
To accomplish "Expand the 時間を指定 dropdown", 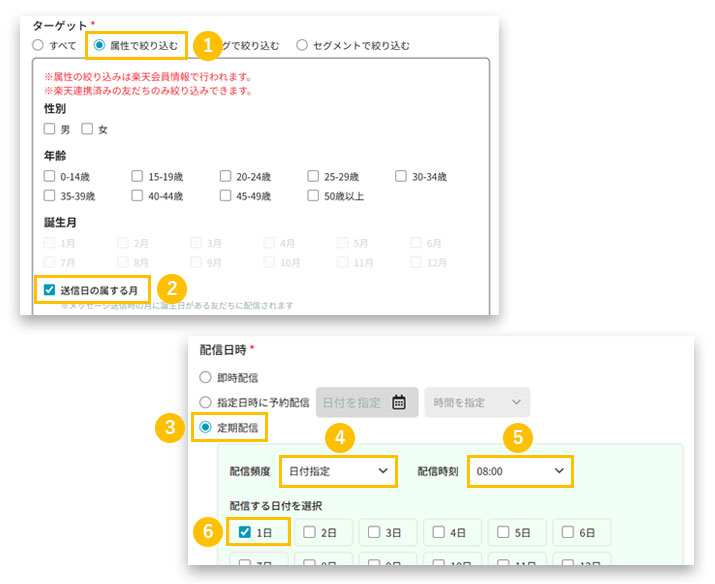I will (477, 403).
